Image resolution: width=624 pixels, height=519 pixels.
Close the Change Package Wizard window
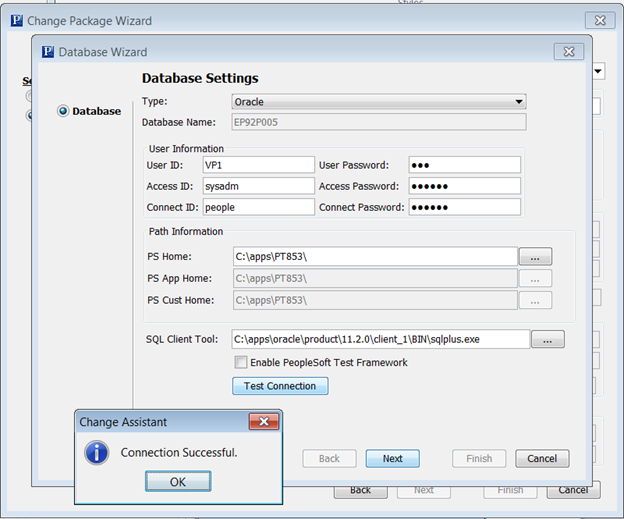point(600,20)
